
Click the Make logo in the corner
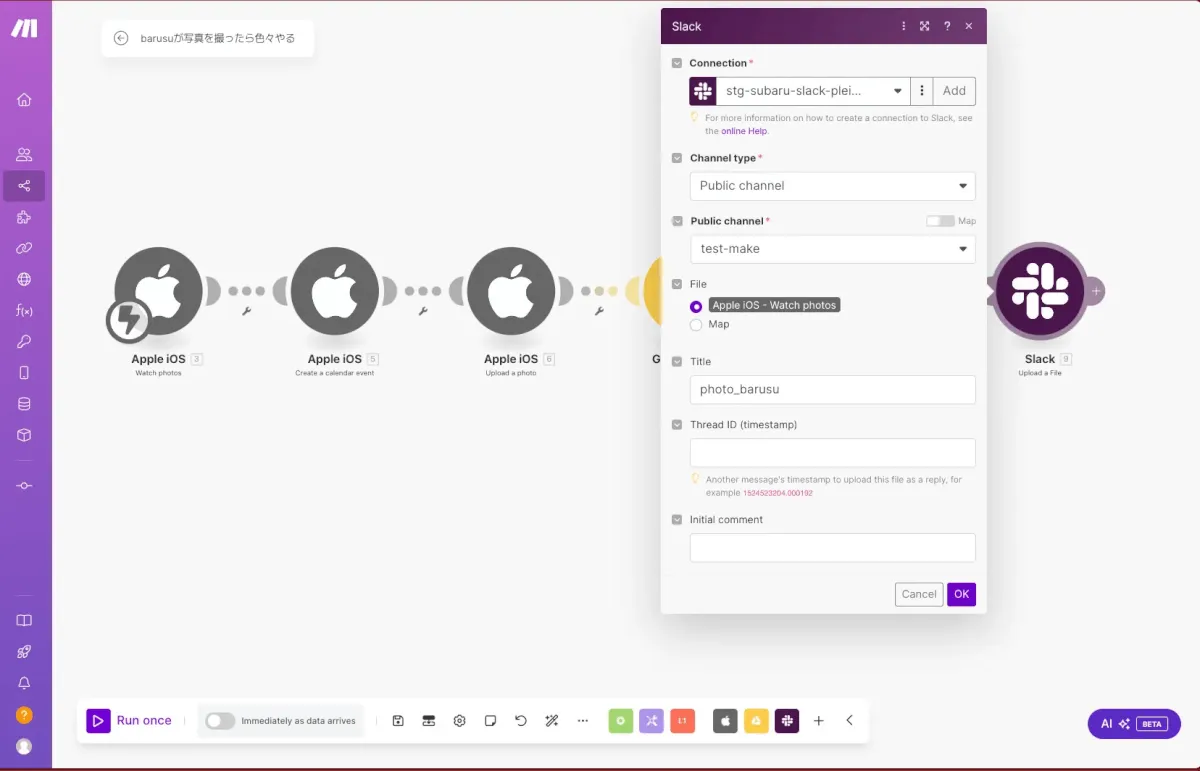pos(24,28)
